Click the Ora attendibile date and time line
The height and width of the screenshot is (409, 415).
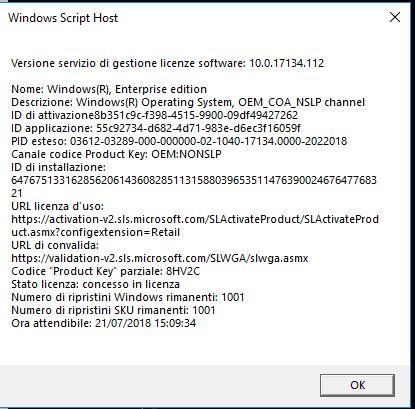[x=104, y=323]
